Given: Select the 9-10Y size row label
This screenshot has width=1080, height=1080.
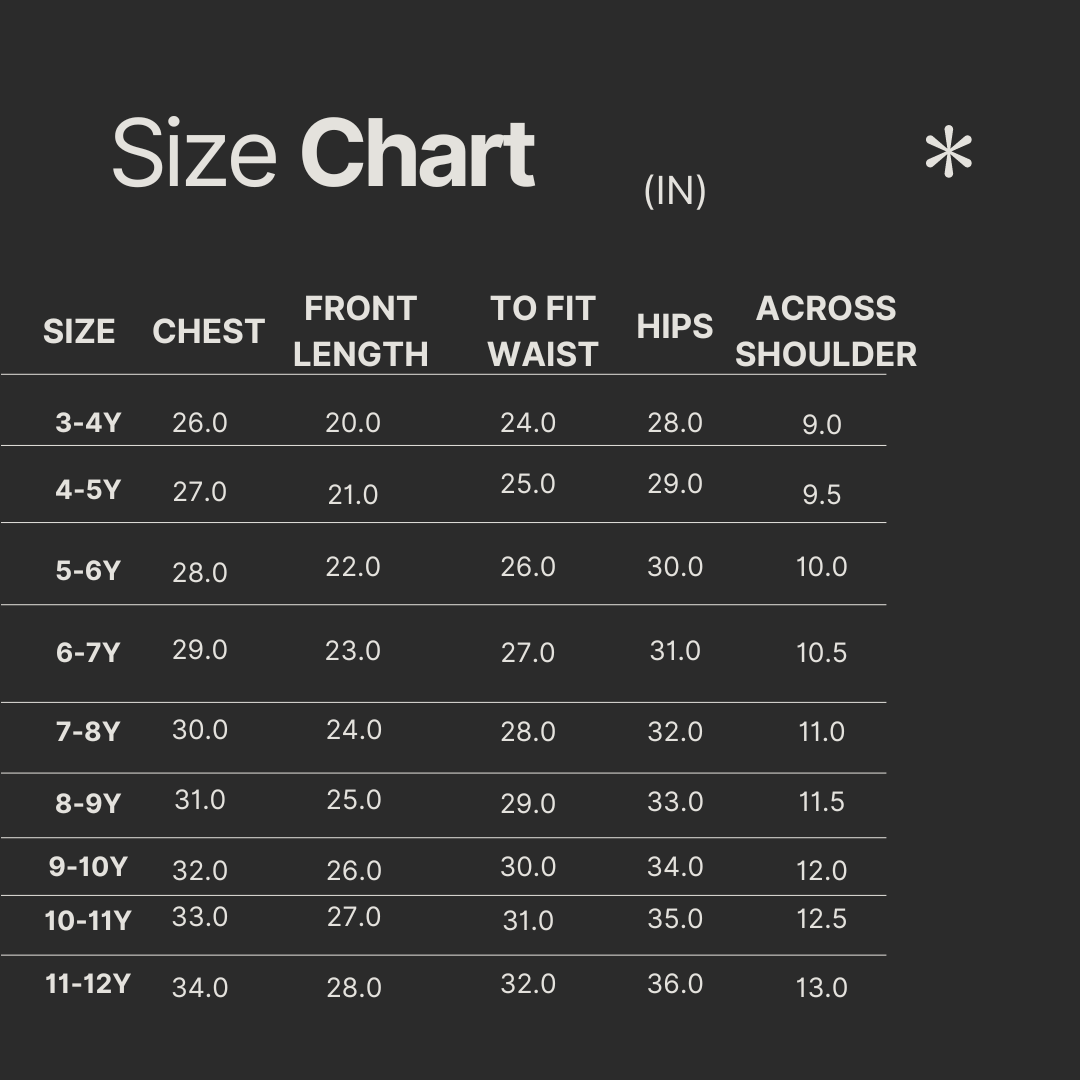Looking at the screenshot, I should (x=88, y=867).
